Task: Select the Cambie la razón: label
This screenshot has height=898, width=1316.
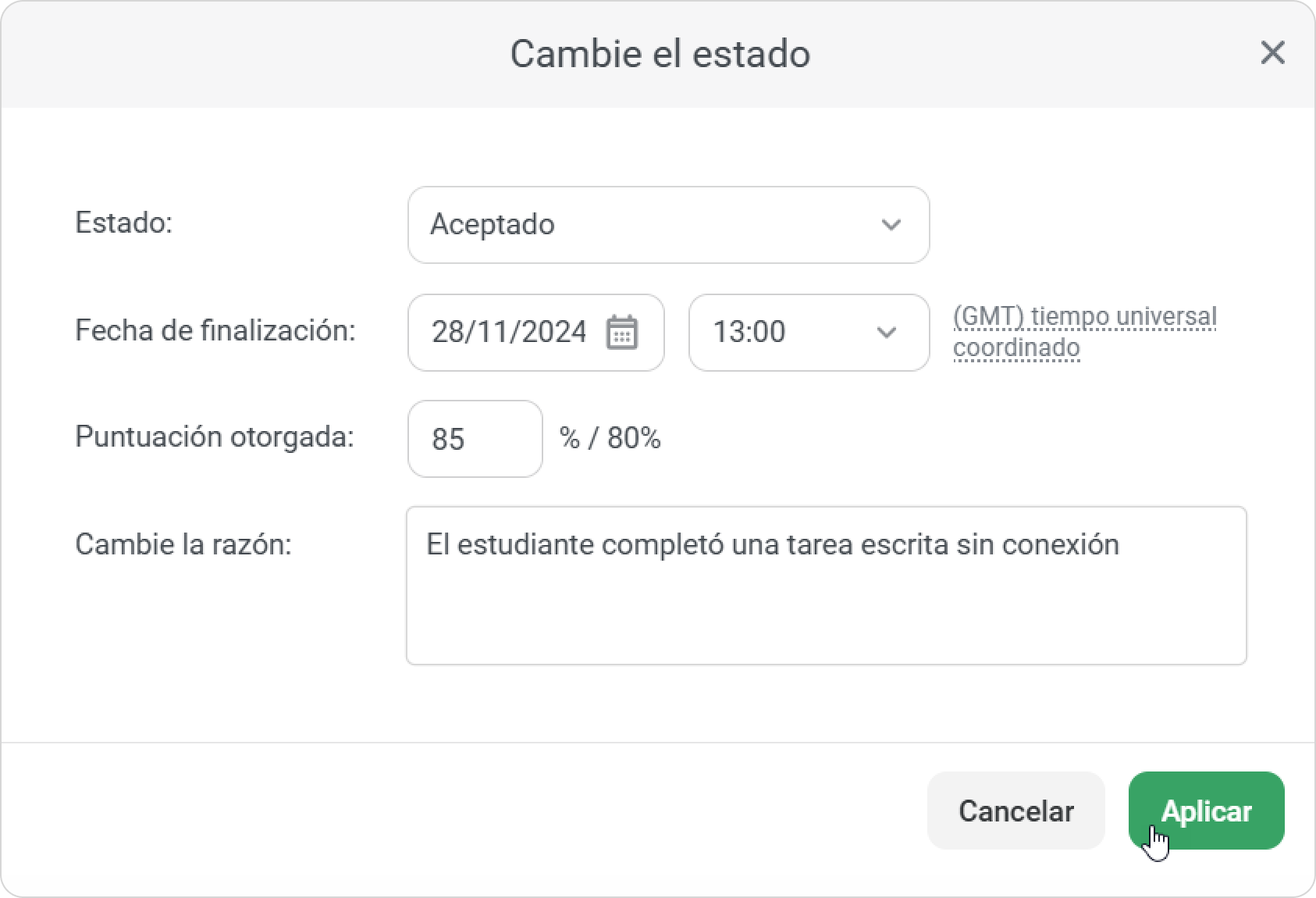Action: [x=183, y=544]
